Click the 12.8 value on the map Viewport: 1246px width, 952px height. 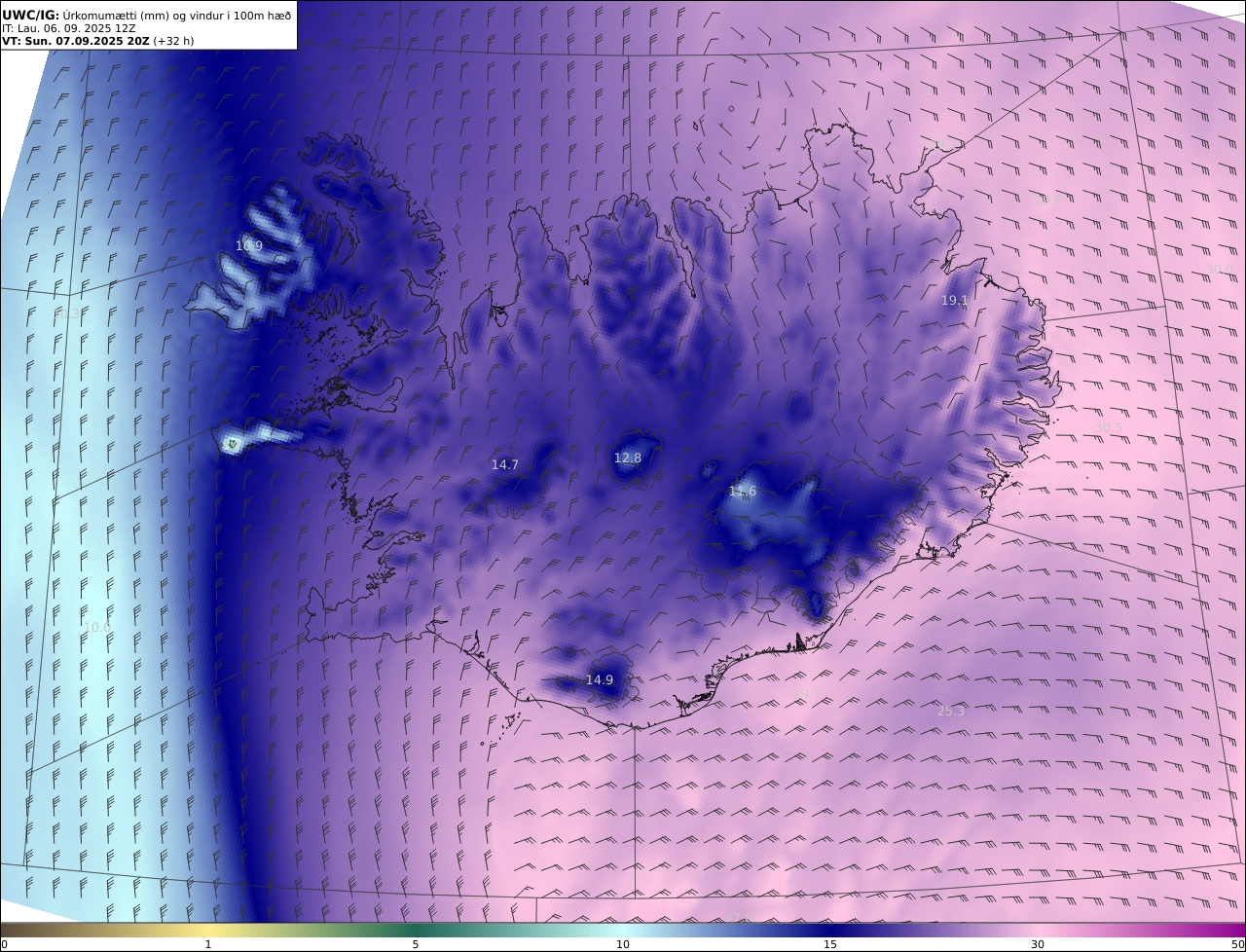pos(628,458)
